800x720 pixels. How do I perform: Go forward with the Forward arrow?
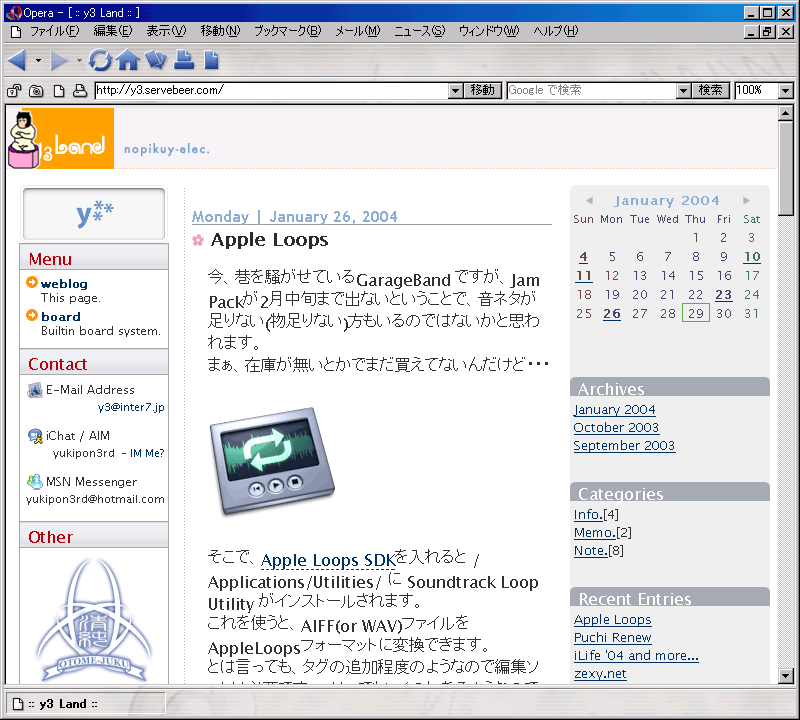pos(59,61)
